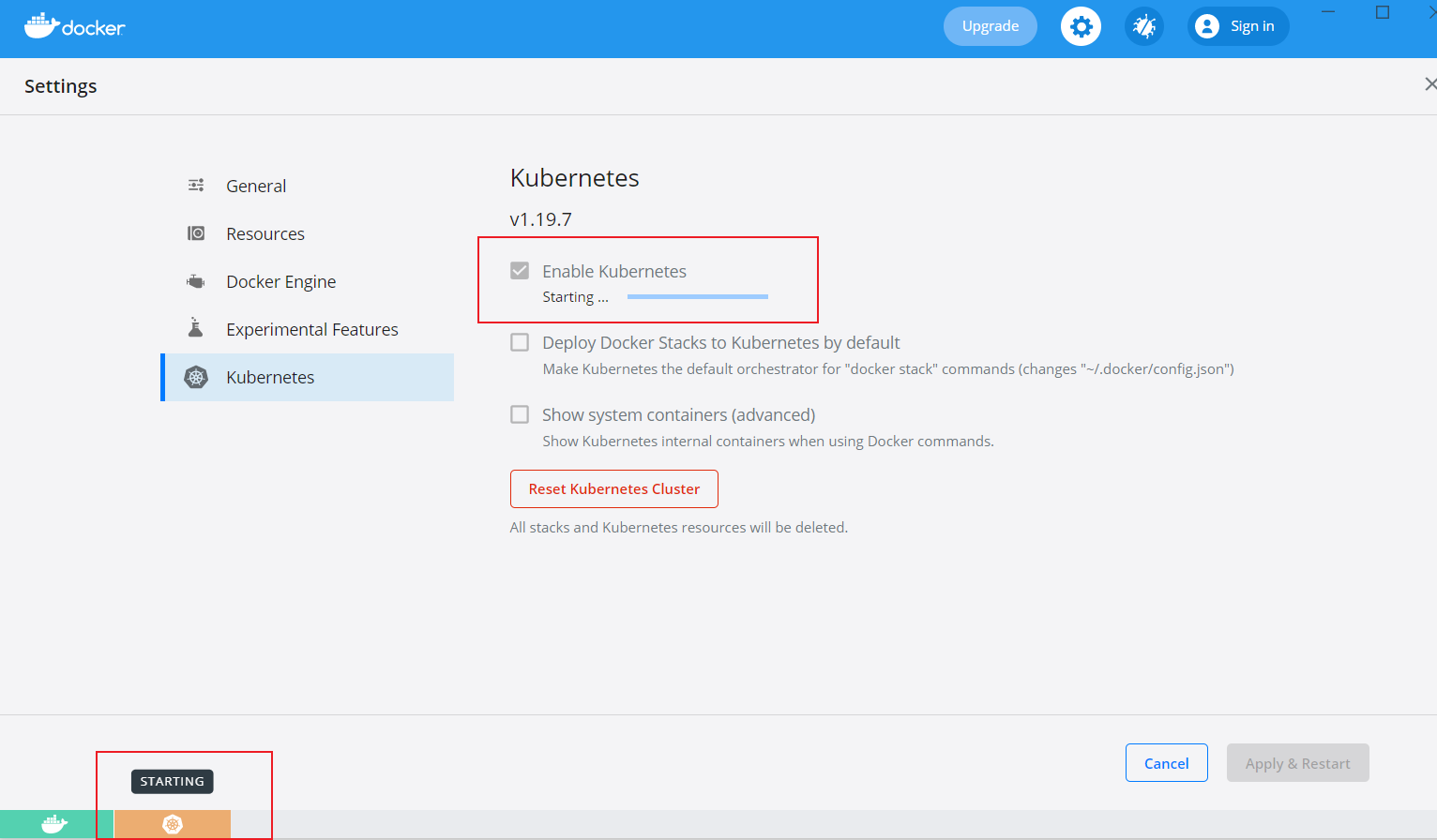Select the Kubernetes settings section

pos(308,377)
